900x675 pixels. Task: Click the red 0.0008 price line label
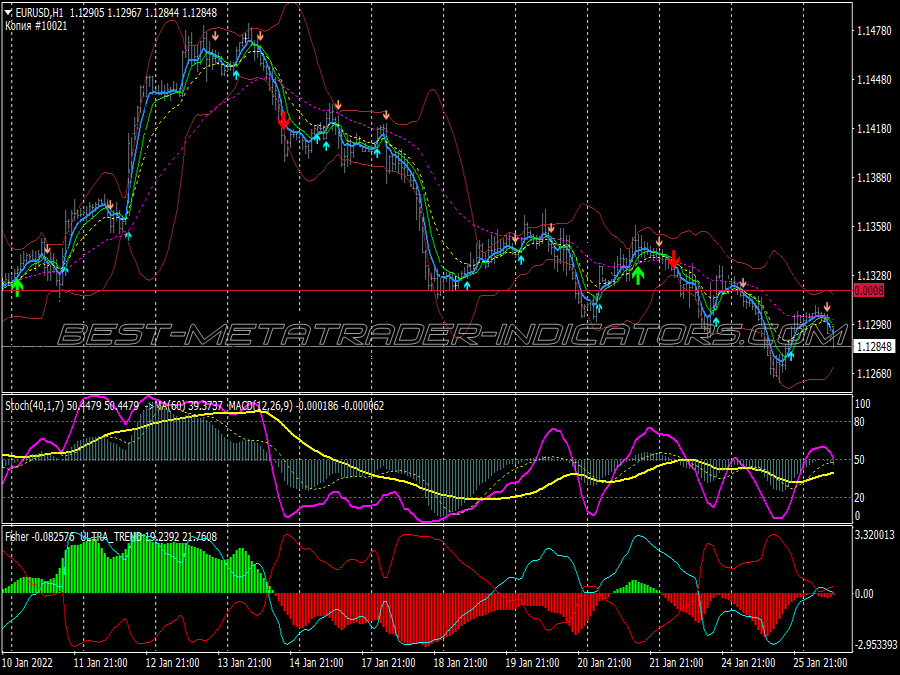(x=868, y=291)
